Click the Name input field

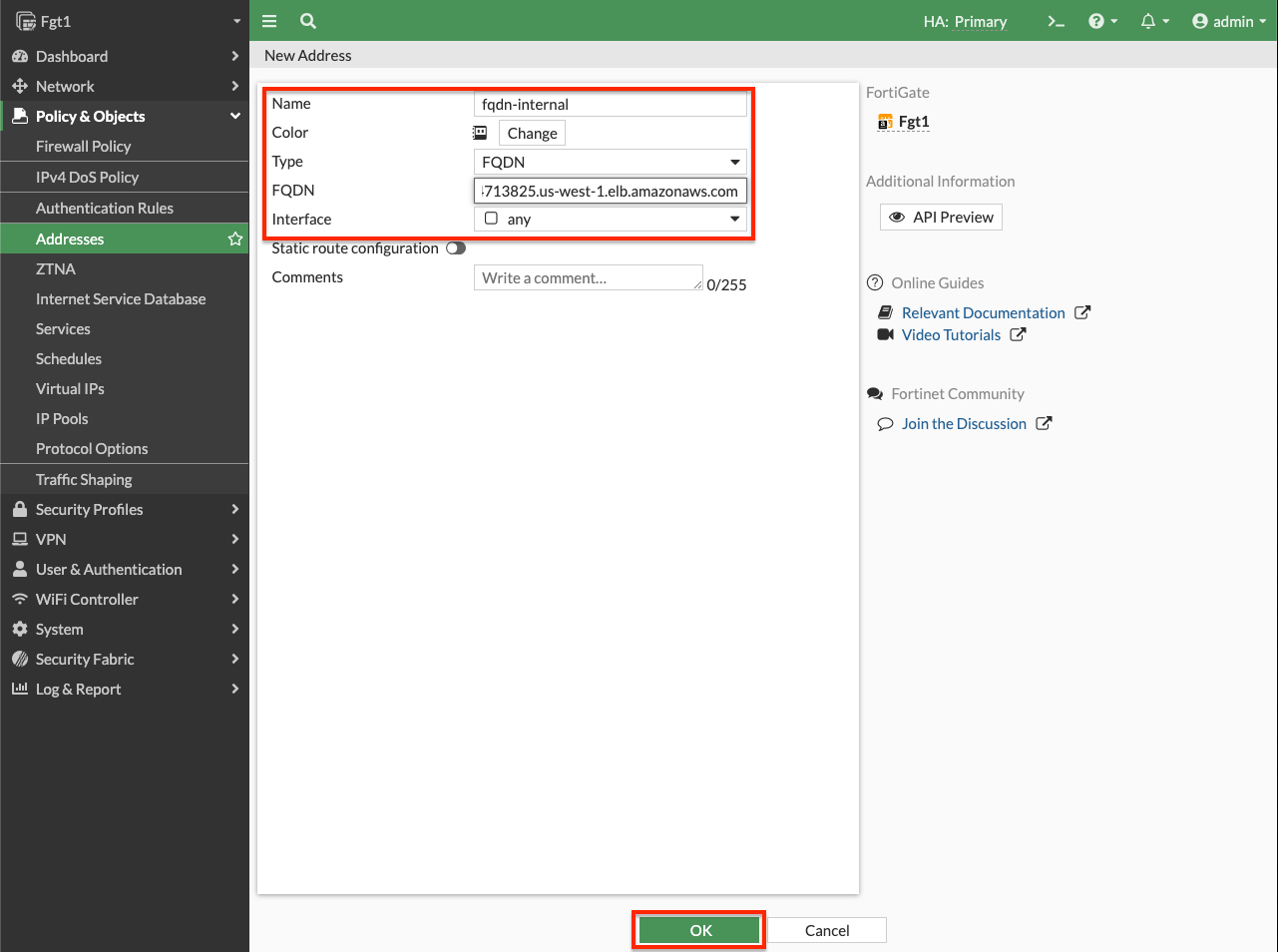tap(611, 104)
